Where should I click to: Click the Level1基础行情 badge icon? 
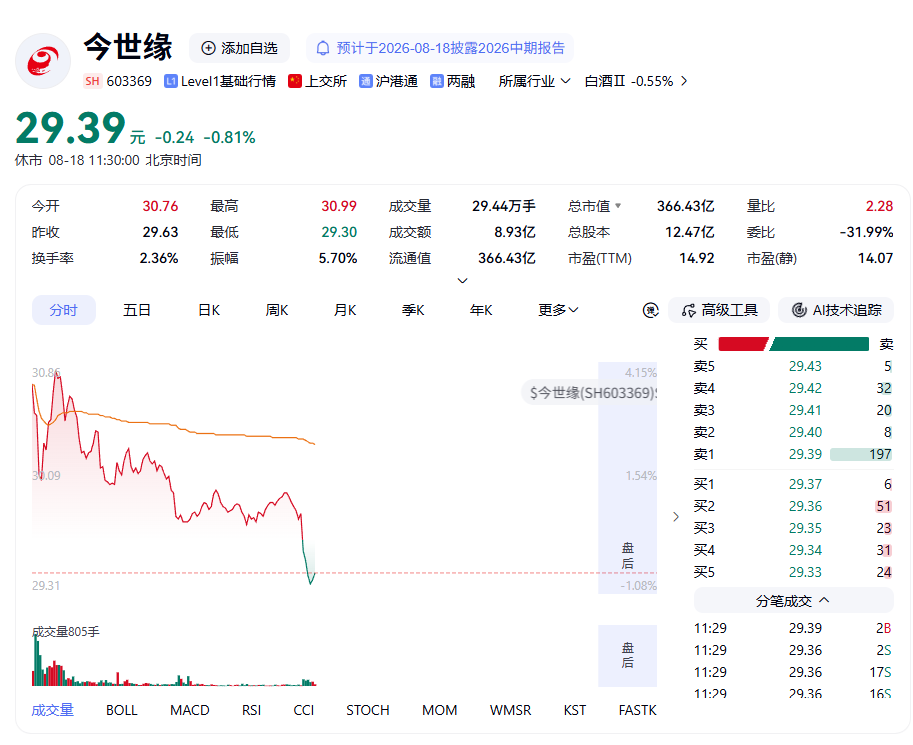[x=171, y=82]
